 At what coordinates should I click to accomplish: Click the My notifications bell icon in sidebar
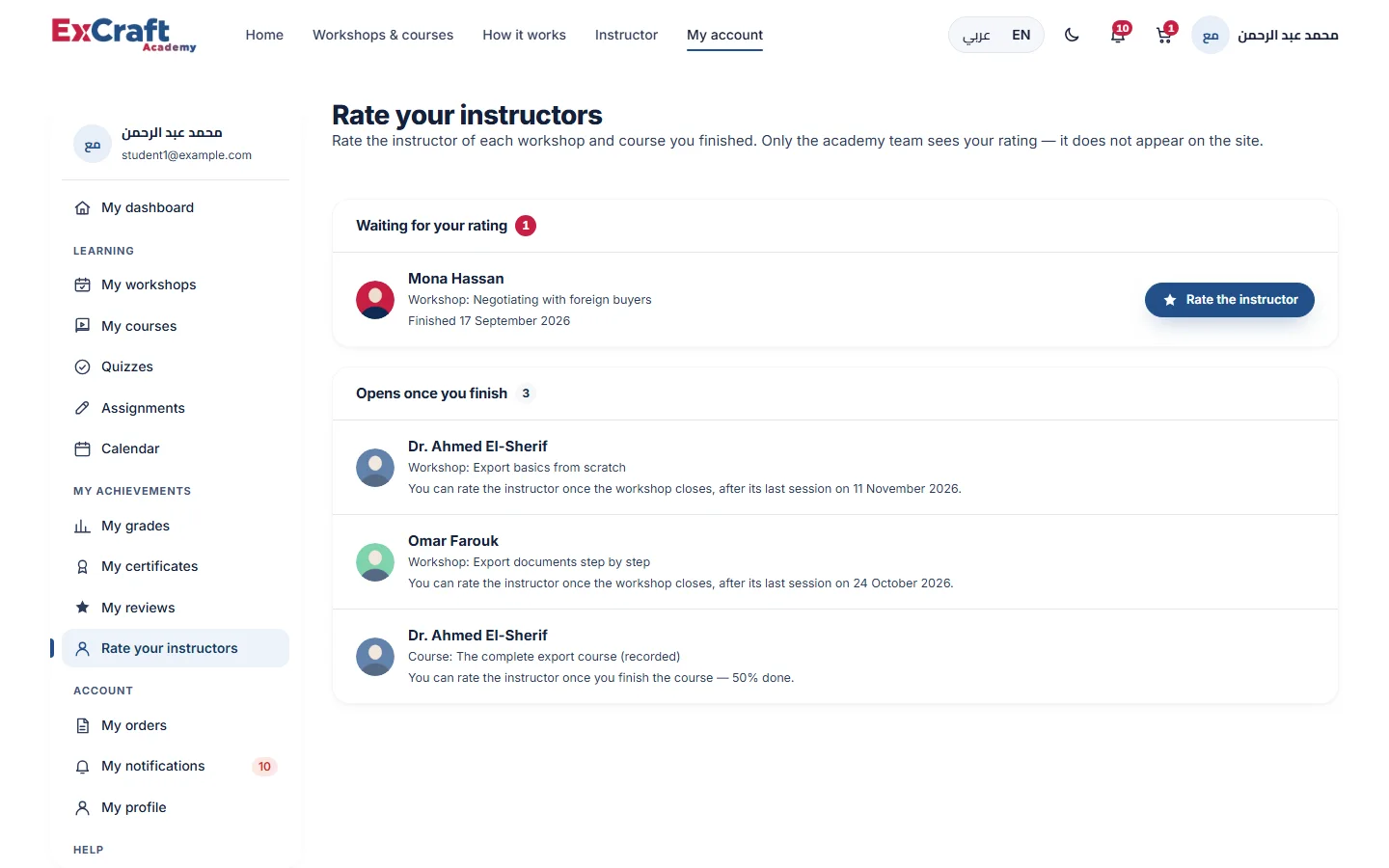point(82,766)
